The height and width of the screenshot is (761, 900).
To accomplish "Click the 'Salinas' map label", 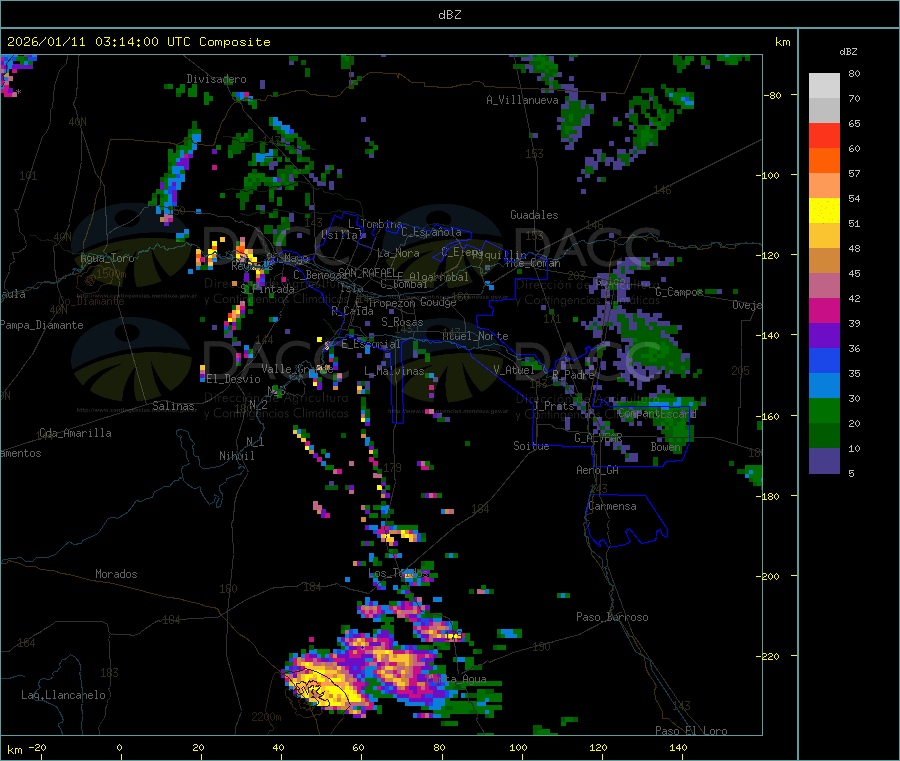I will point(173,406).
